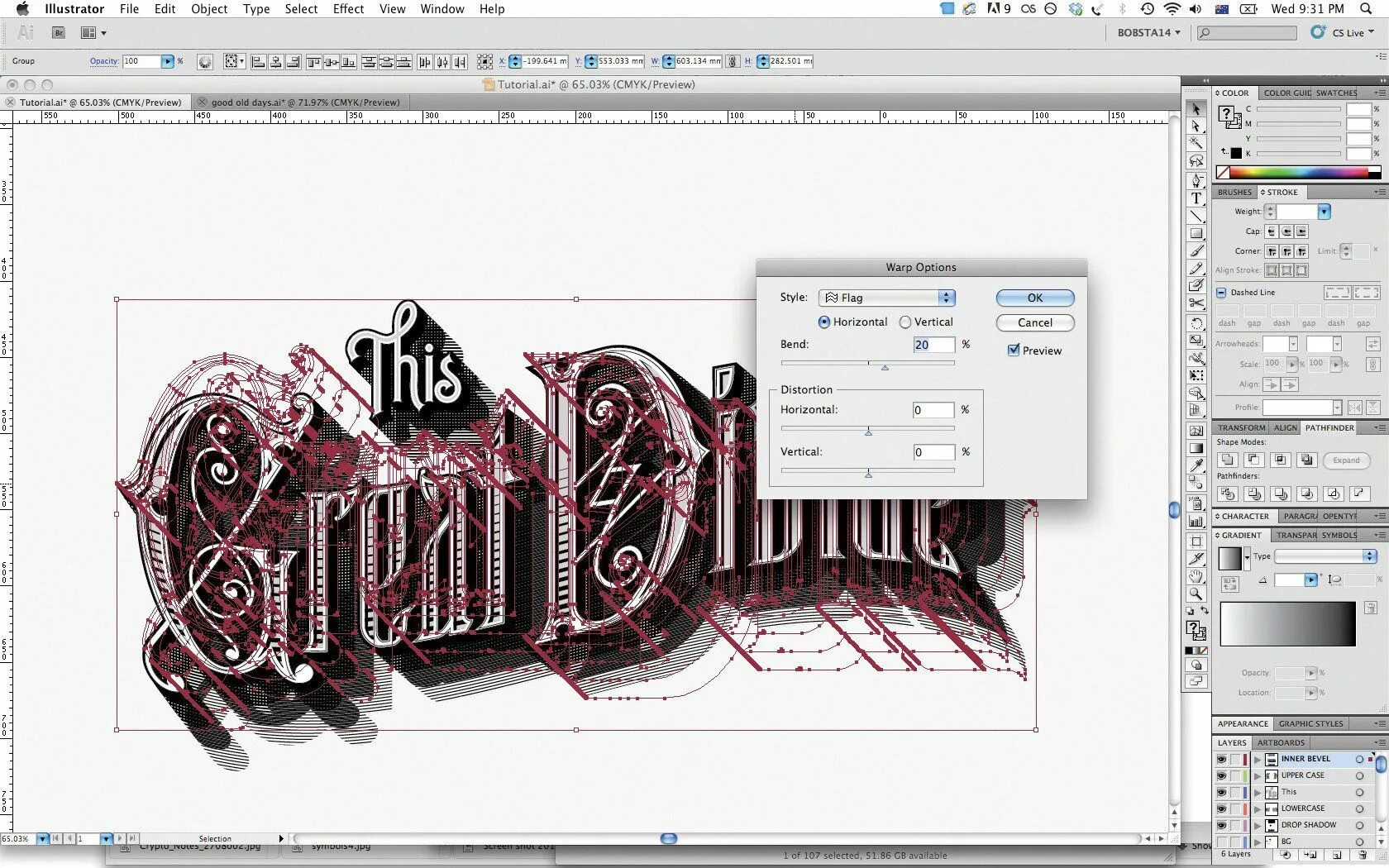1389x868 pixels.
Task: Hide the UPPER CASE layer
Action: [1221, 775]
